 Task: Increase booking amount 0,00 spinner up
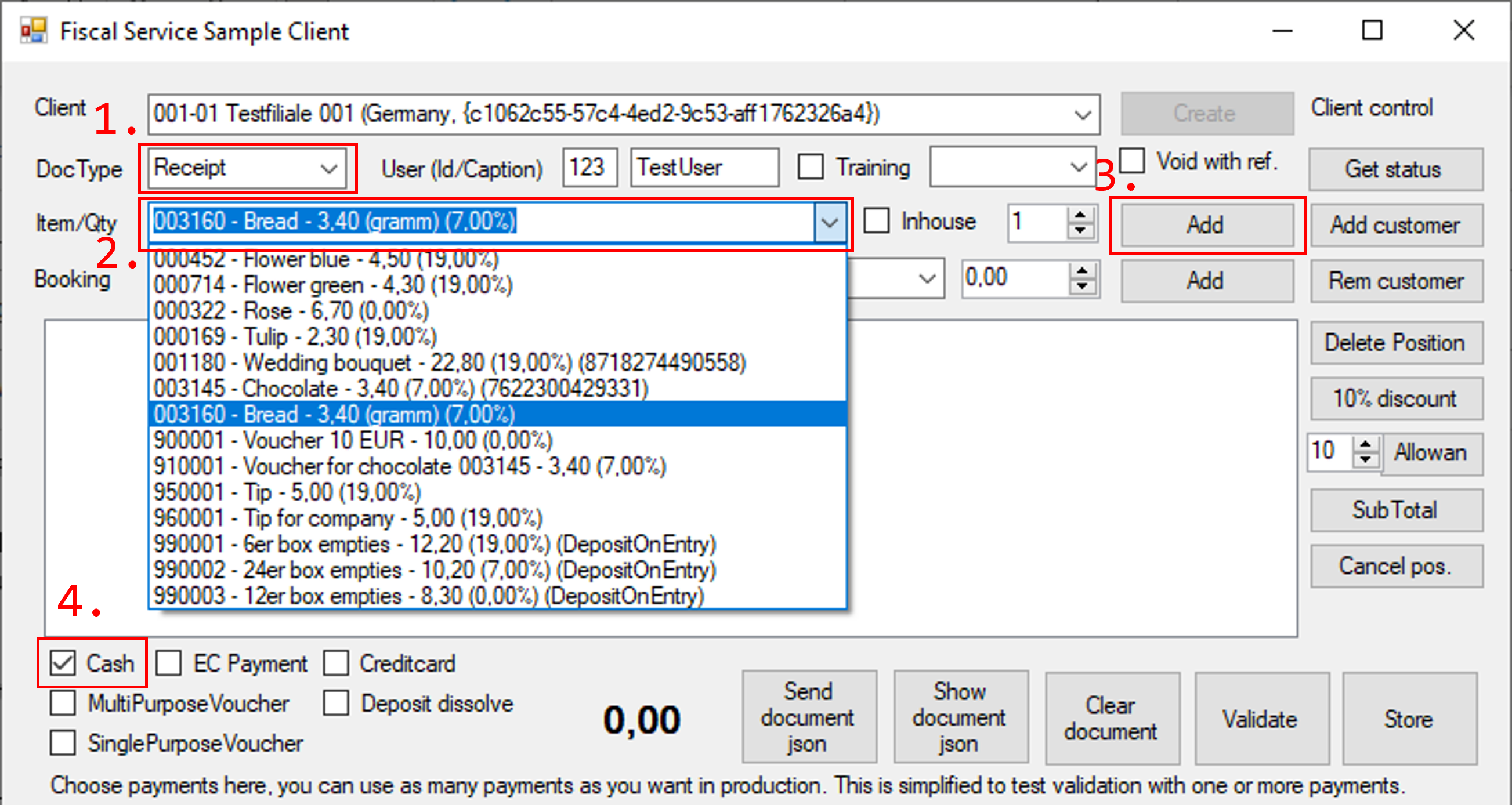(1082, 271)
